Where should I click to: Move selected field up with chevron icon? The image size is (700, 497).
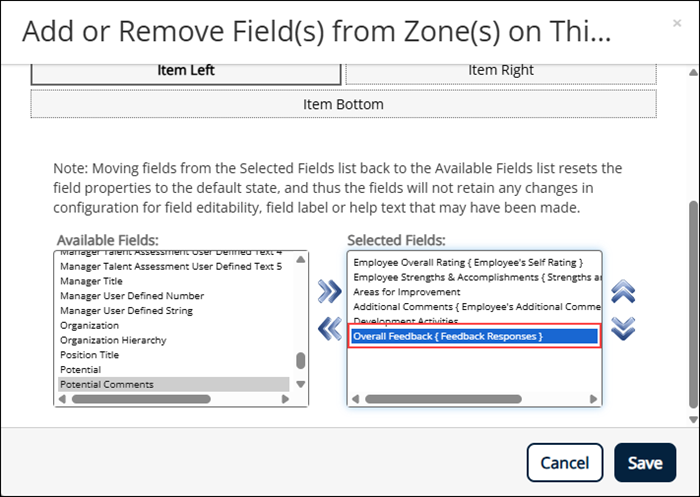(623, 292)
